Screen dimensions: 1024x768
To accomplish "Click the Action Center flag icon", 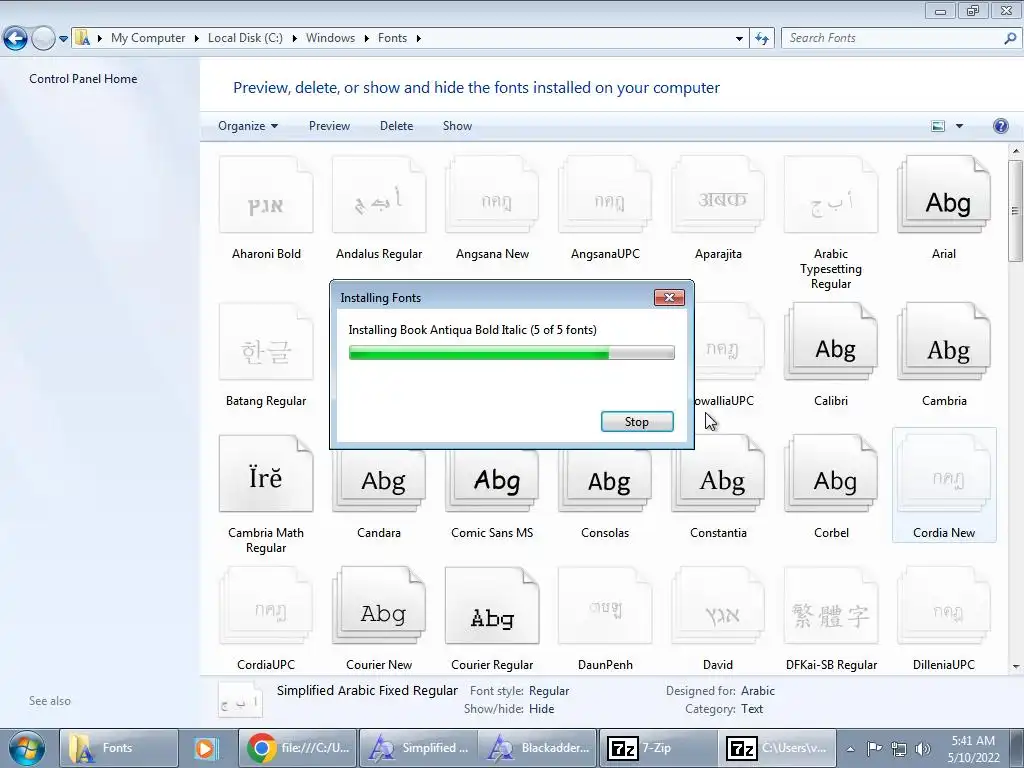I will [874, 748].
